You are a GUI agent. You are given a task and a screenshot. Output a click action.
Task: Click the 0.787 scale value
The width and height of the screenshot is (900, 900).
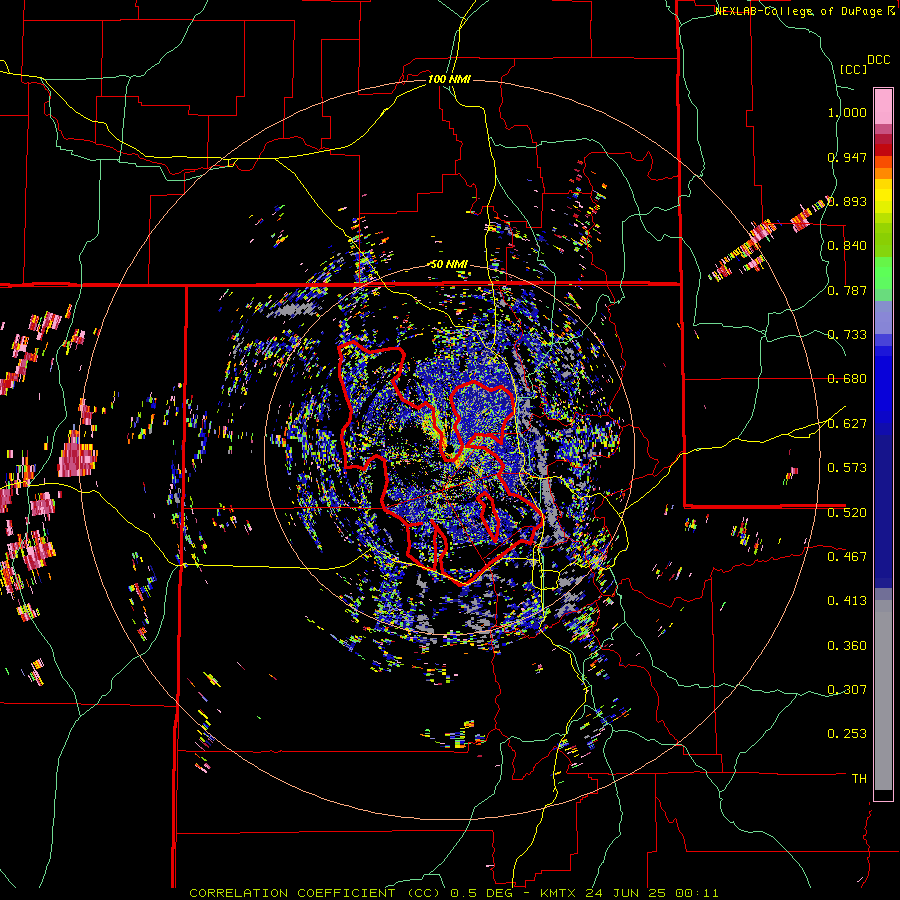(847, 290)
